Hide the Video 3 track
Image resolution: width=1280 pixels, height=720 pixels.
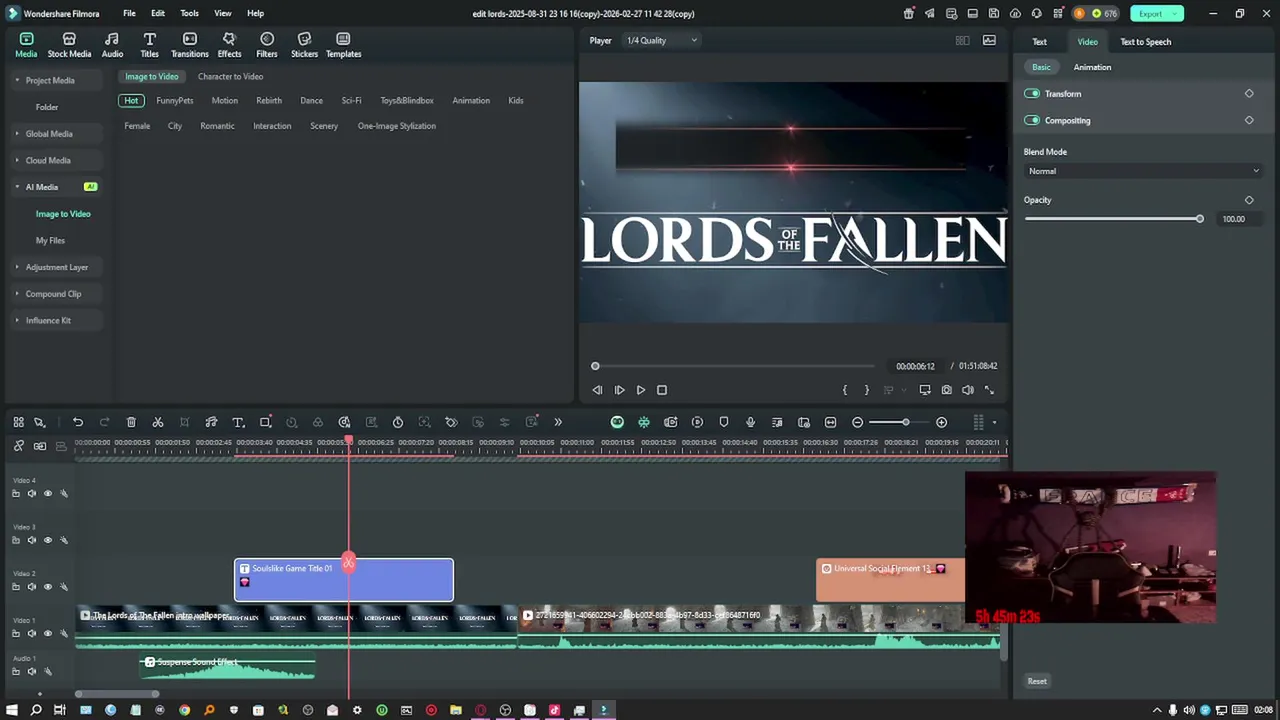47,540
